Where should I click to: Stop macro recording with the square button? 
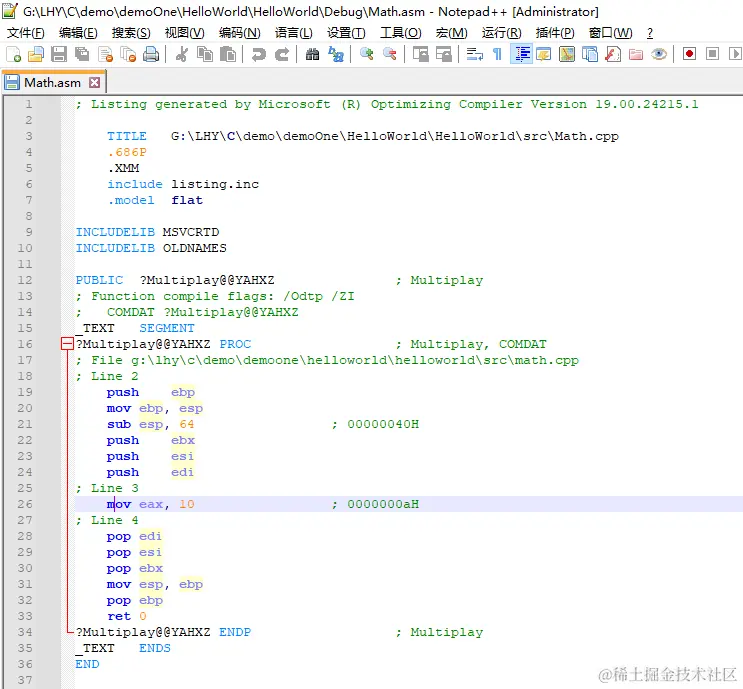(x=712, y=54)
